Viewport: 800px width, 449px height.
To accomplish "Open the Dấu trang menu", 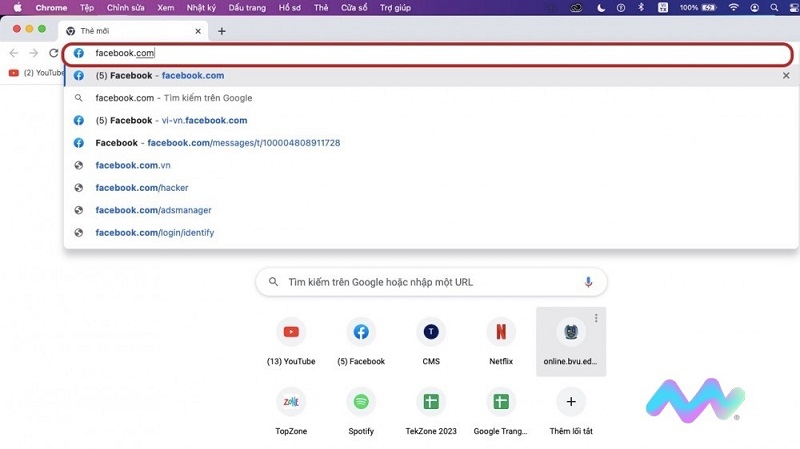I will click(x=247, y=7).
